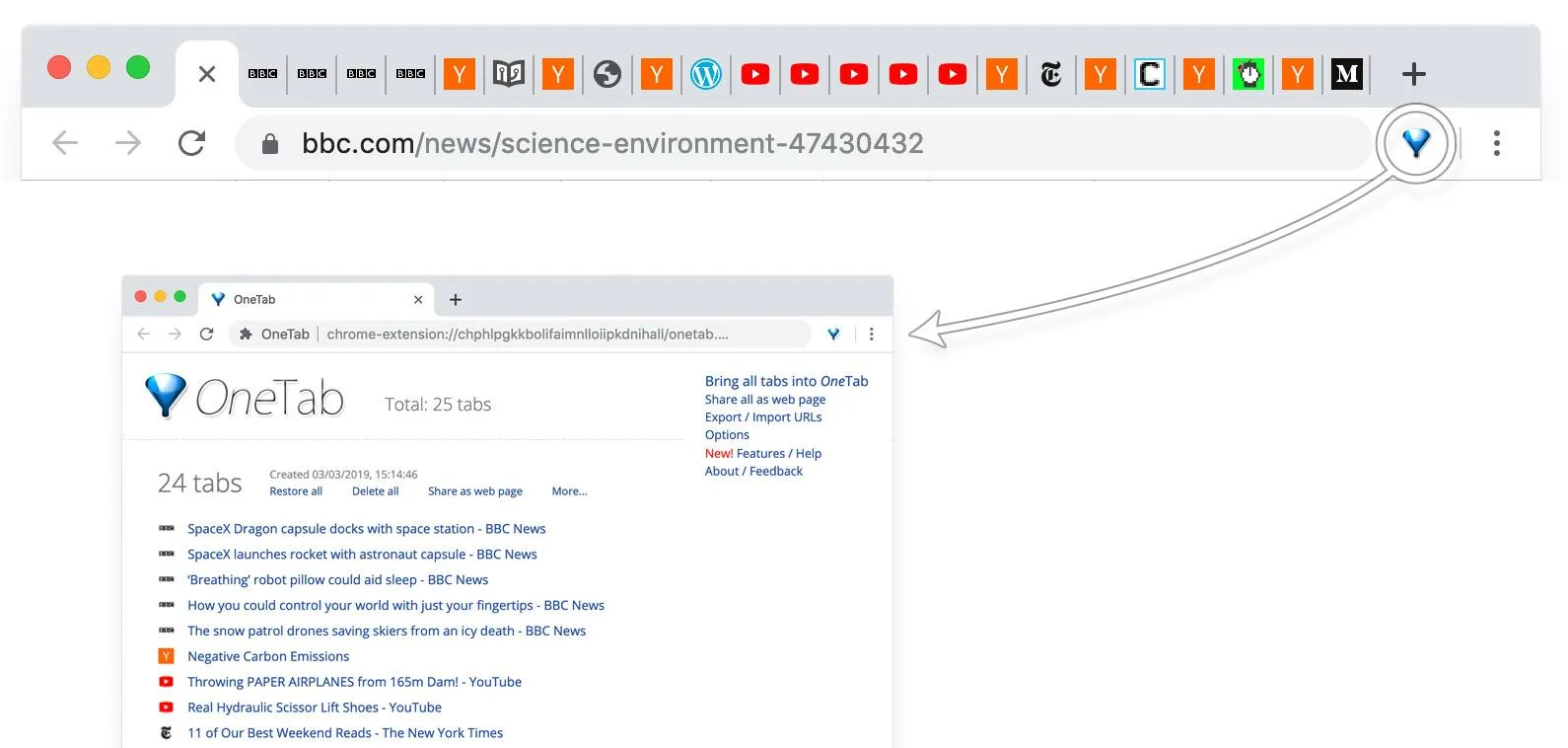Open 'Export / Import URLs'
Screen dimensions: 1568x748
(x=763, y=417)
